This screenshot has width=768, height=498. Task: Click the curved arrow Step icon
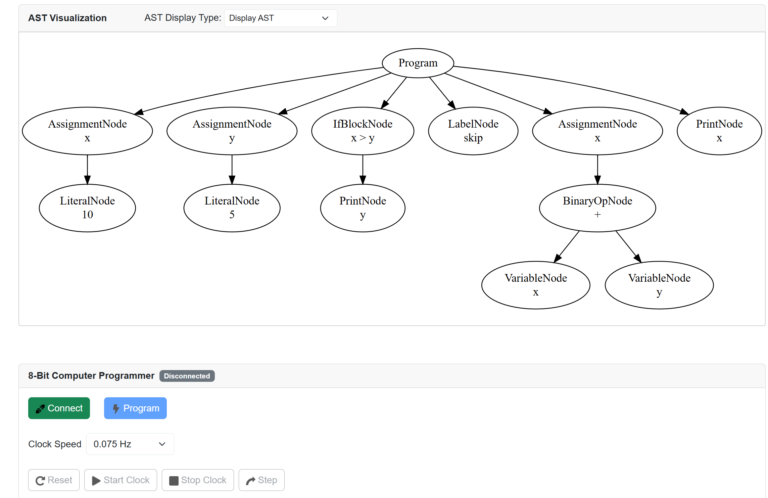point(250,481)
